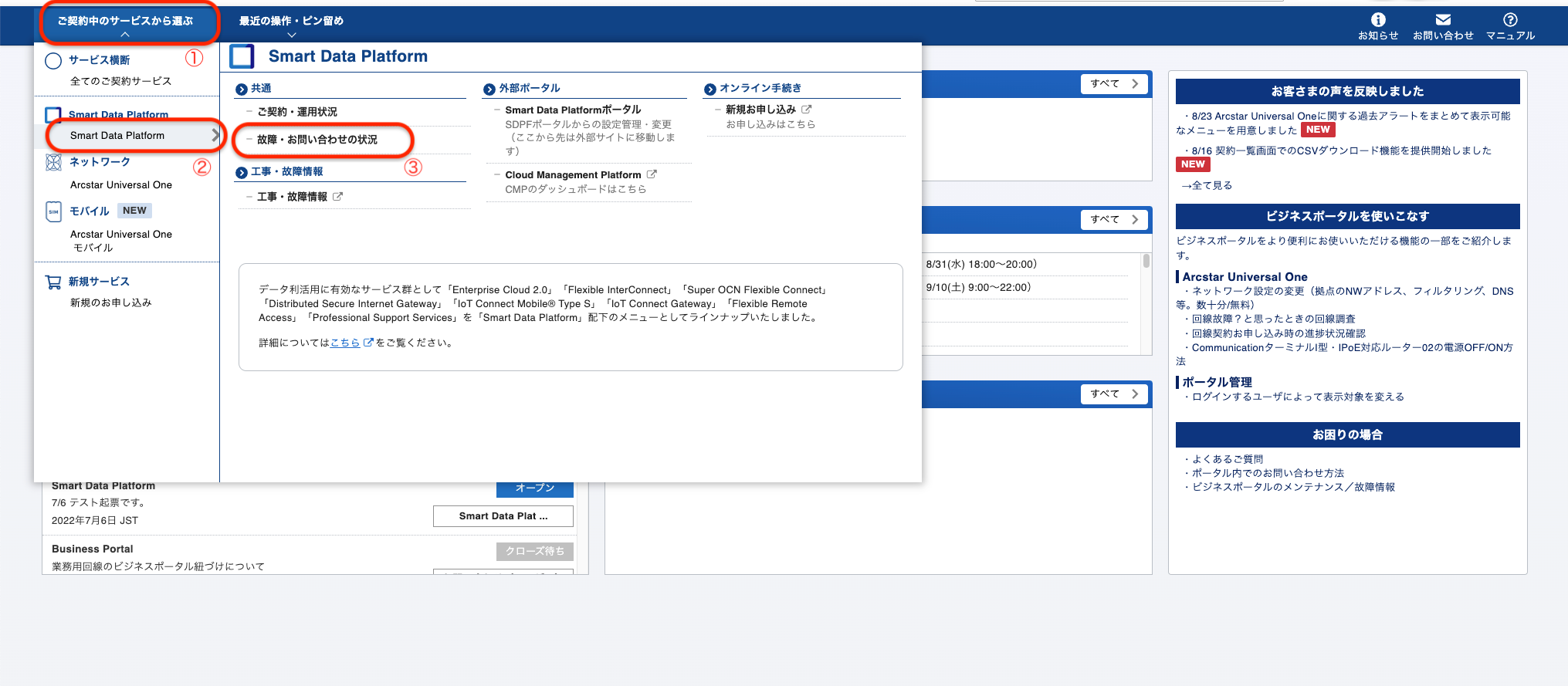Open ポータル内でのお問い合わせ方法 link

pyautogui.click(x=1268, y=473)
